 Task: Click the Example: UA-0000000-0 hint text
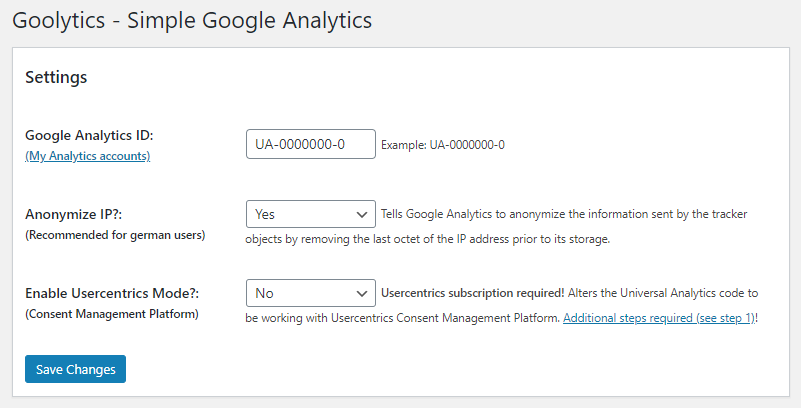point(443,145)
